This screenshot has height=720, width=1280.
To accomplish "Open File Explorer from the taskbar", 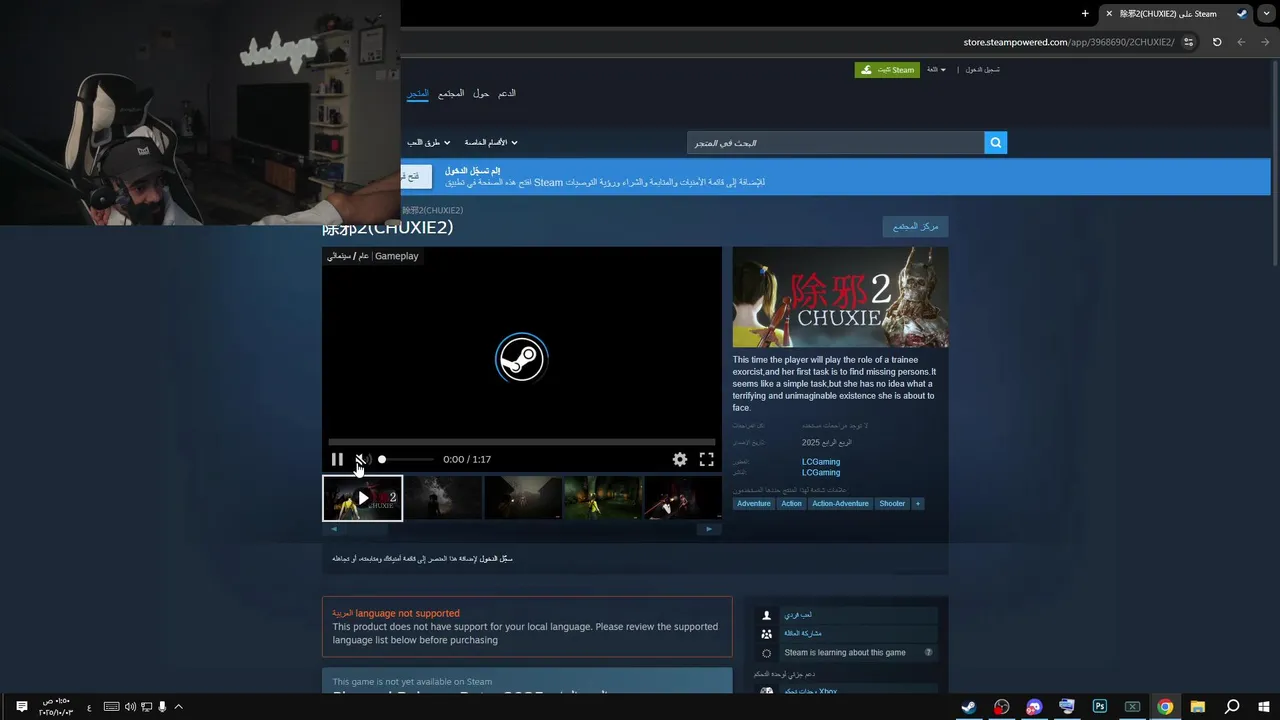I will (1198, 707).
